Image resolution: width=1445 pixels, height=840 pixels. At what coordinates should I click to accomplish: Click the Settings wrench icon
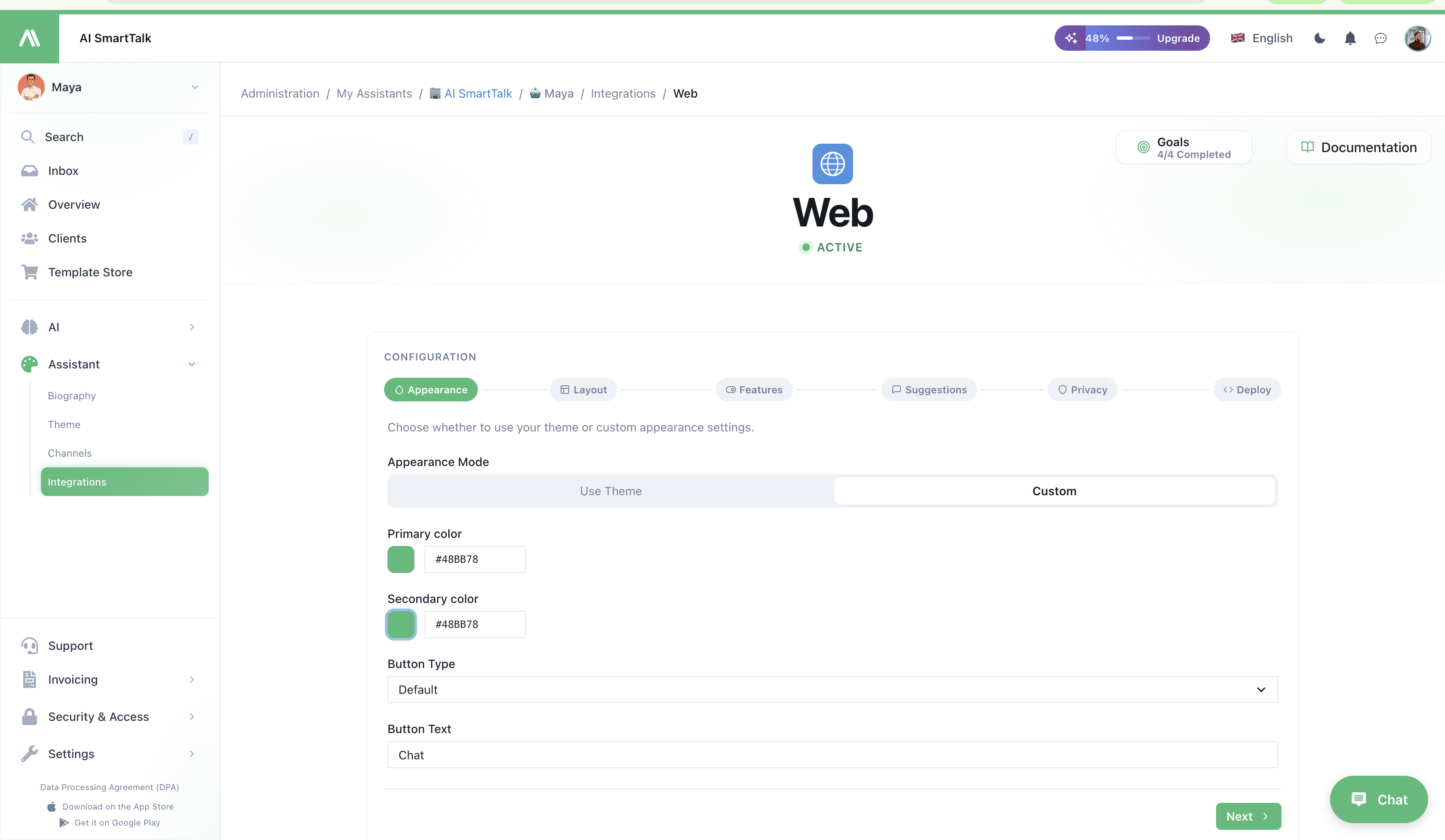tap(29, 754)
